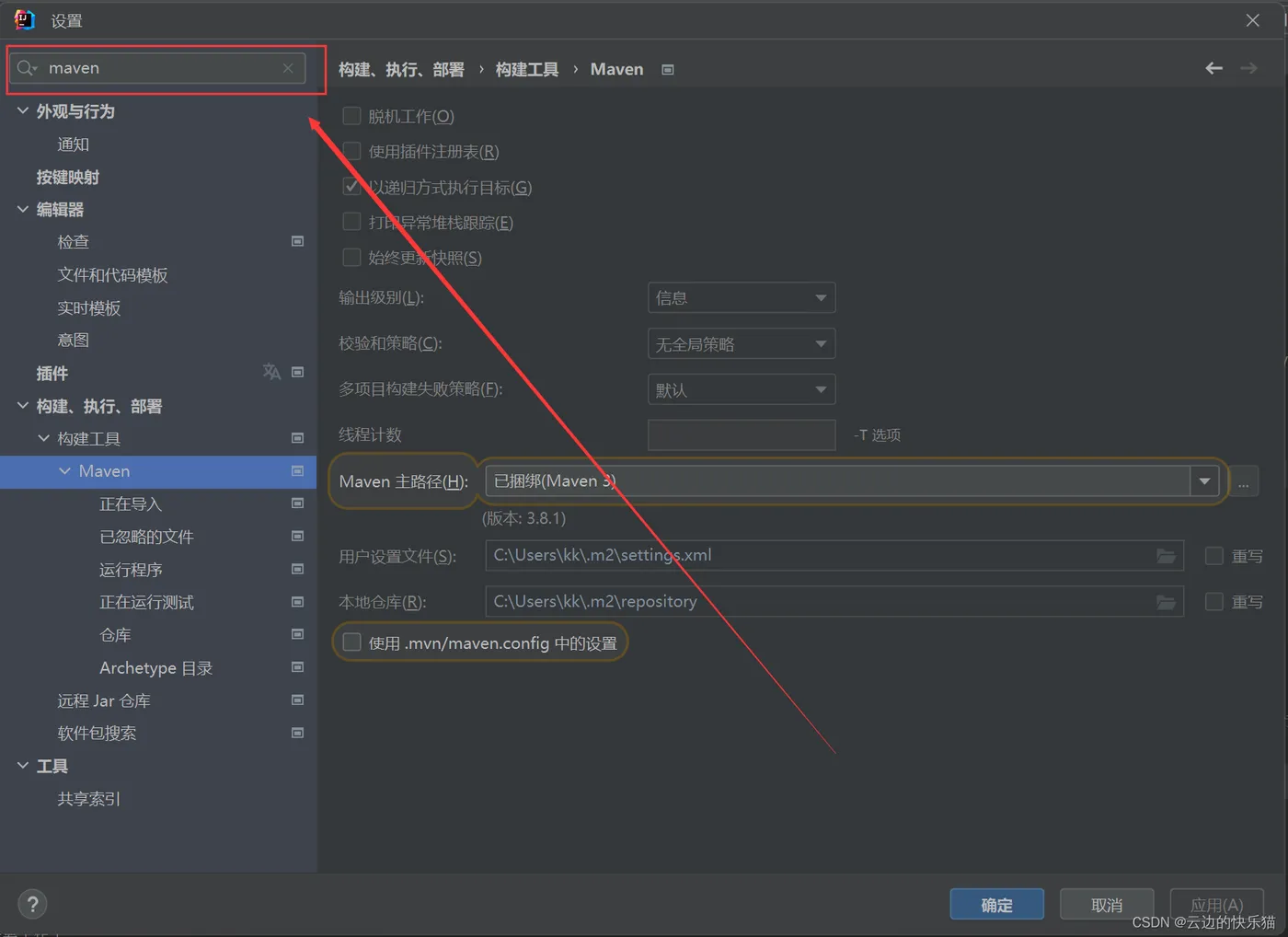Click 构建工具 breadcrumb link

point(527,70)
